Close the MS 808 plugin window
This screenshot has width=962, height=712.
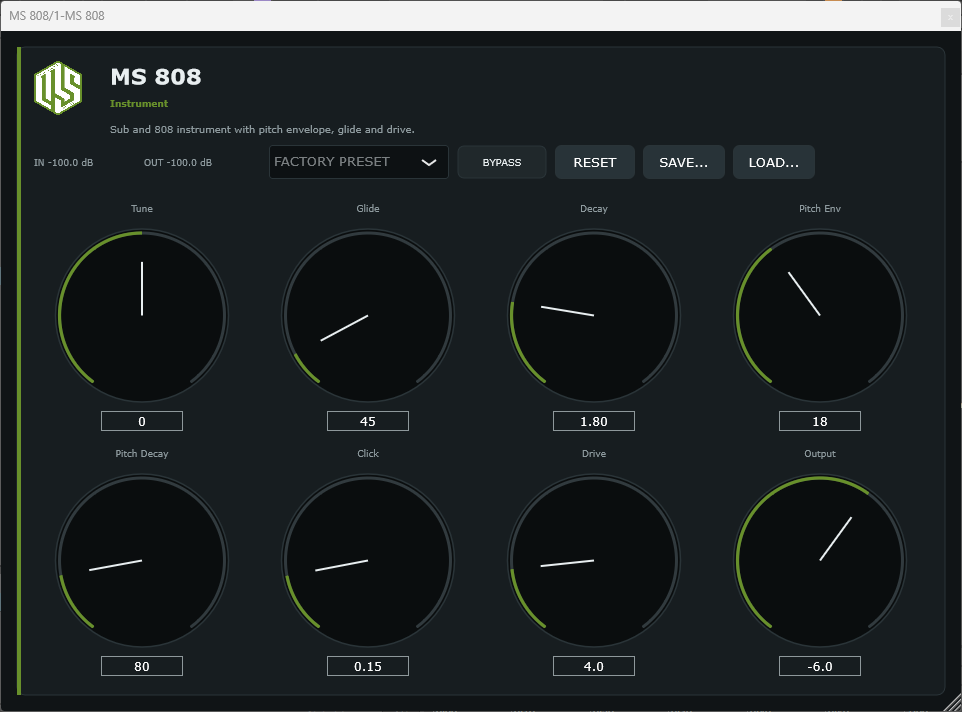tap(950, 17)
